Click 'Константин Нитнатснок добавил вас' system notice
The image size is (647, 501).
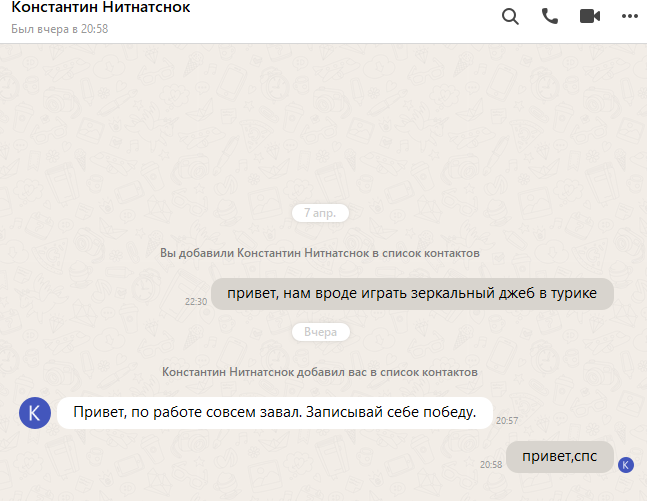pyautogui.click(x=320, y=372)
